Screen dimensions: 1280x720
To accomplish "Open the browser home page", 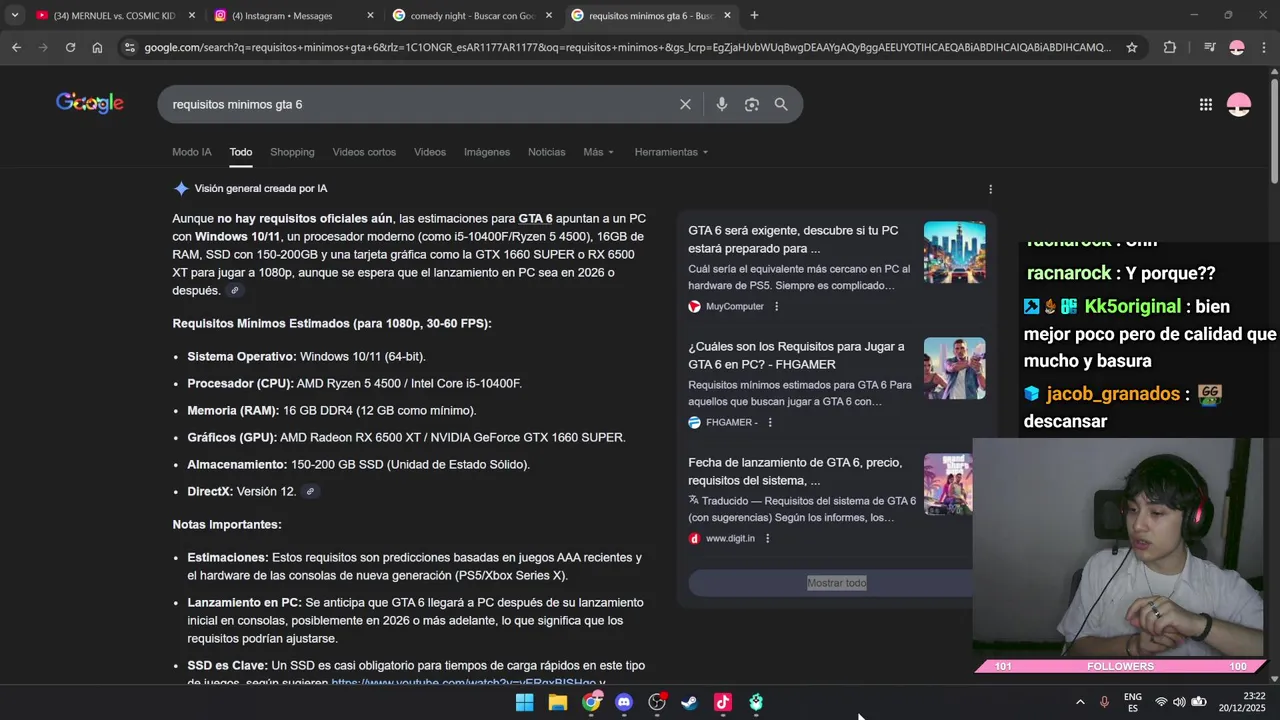I will click(97, 47).
